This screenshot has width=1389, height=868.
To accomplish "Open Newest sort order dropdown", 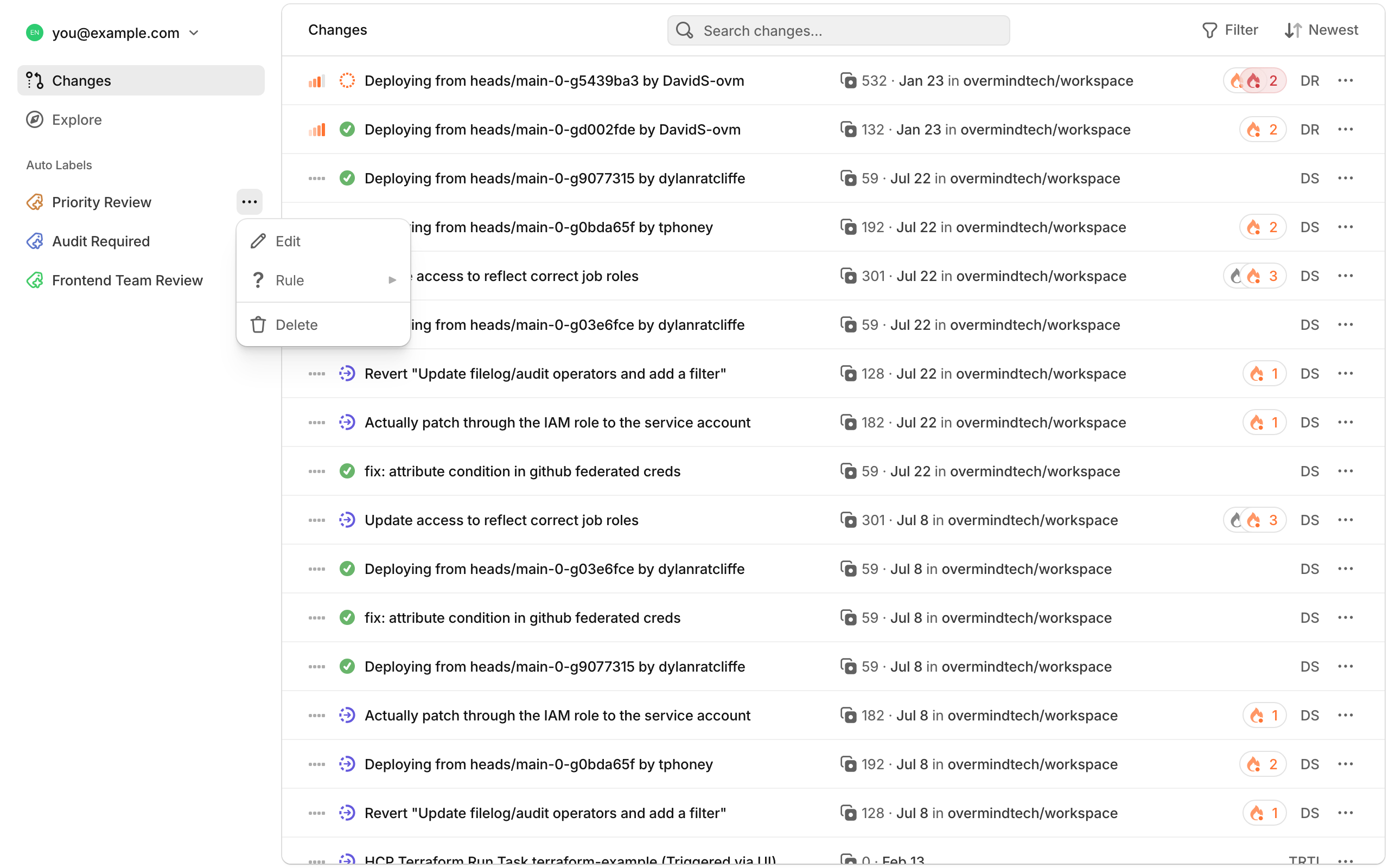I will pos(1321,30).
